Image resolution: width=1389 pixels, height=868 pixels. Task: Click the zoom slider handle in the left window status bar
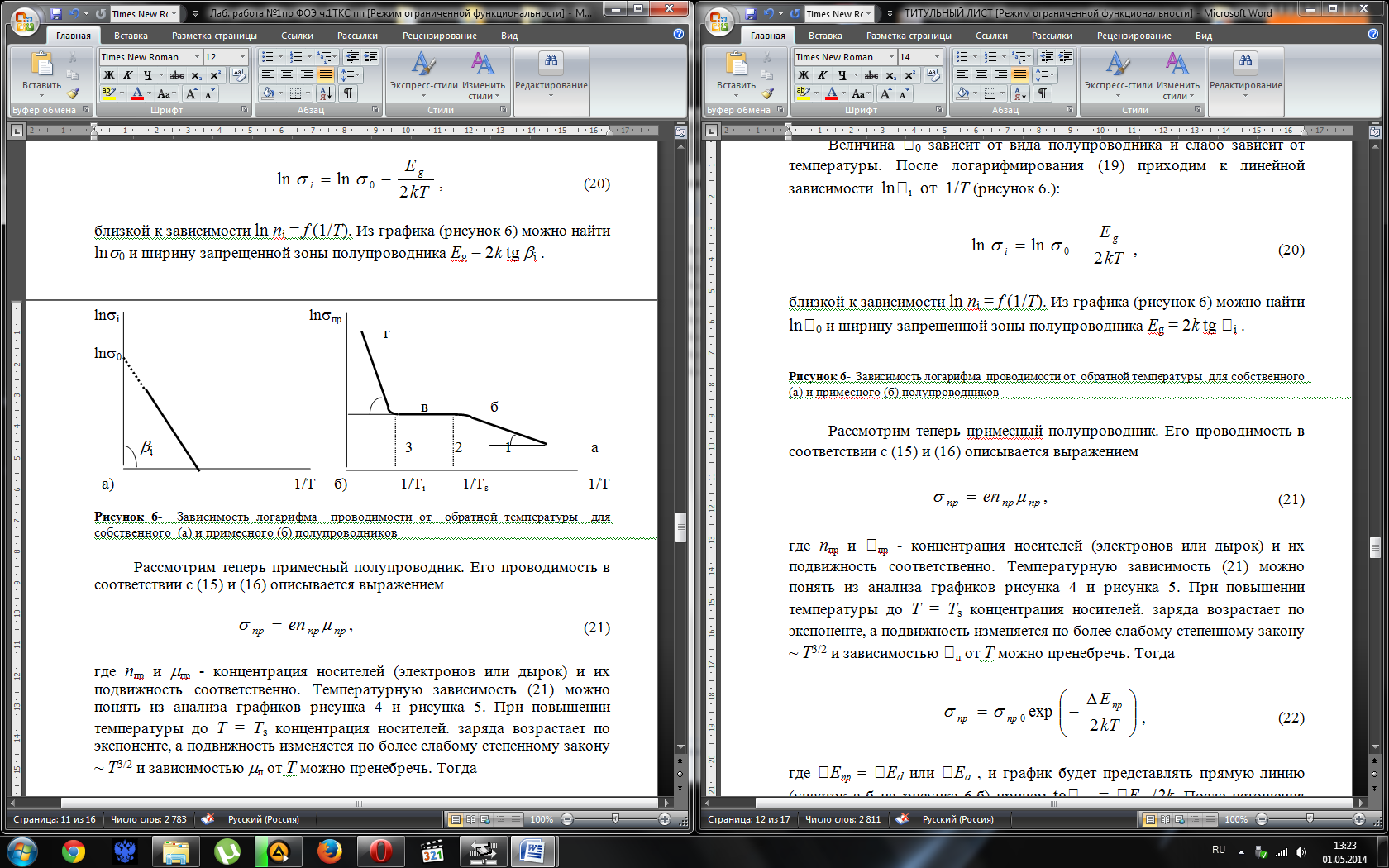click(615, 819)
